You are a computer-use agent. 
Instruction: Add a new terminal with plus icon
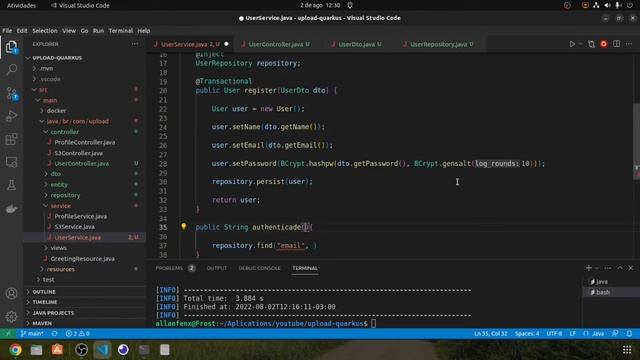589,268
